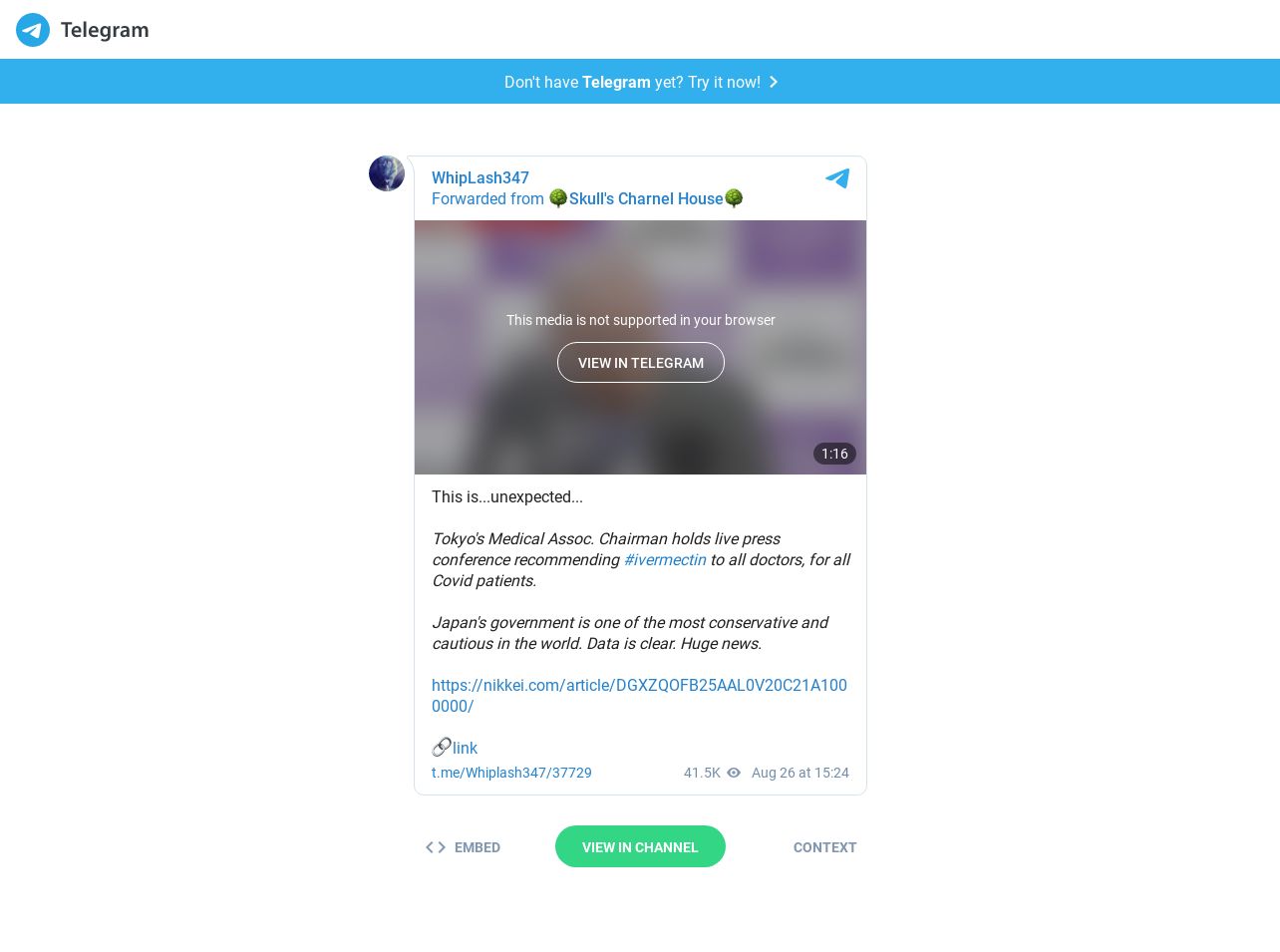The image size is (1280, 952).
Task: Click the chevron arrow in blue banner
Action: (x=774, y=82)
